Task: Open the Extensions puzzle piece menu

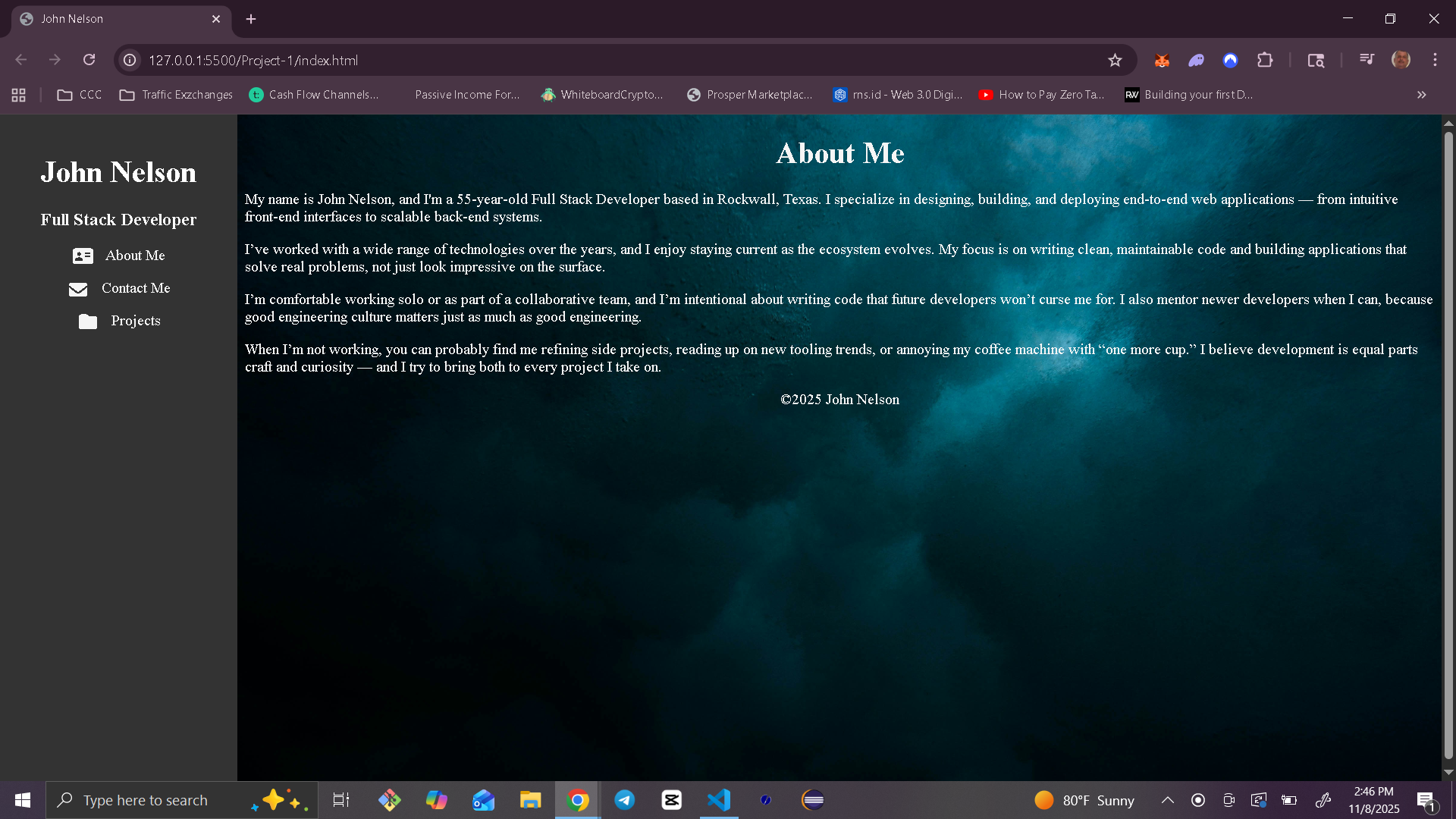Action: coord(1264,61)
